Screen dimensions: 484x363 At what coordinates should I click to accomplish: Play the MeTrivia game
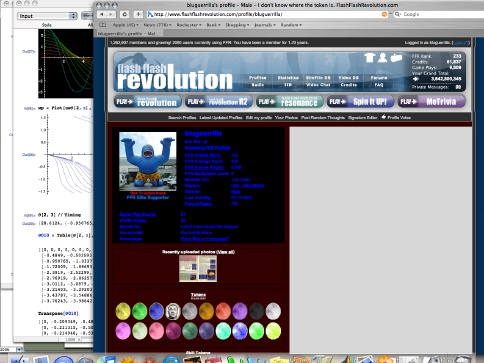point(431,102)
